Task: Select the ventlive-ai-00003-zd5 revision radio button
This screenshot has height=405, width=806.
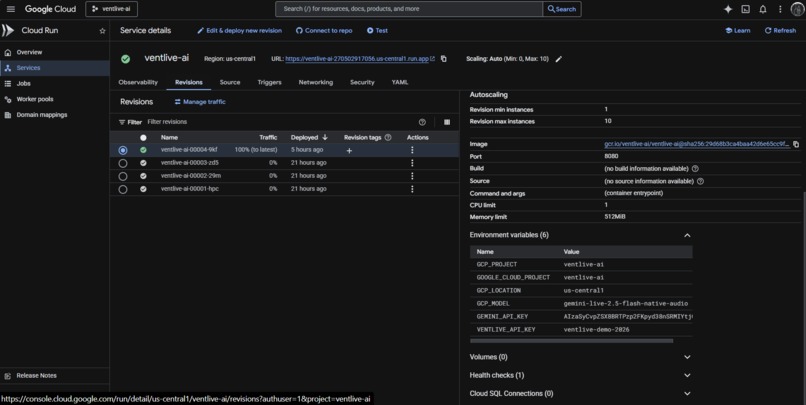Action: (123, 163)
